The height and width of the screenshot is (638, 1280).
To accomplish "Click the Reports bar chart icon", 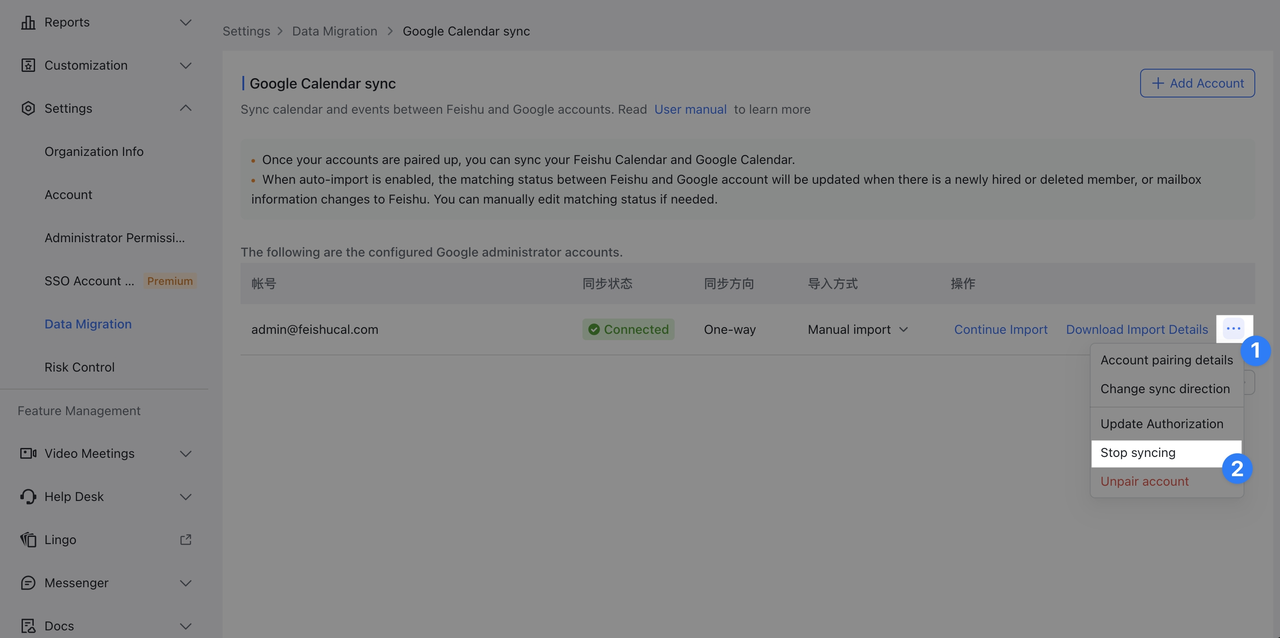I will point(28,22).
